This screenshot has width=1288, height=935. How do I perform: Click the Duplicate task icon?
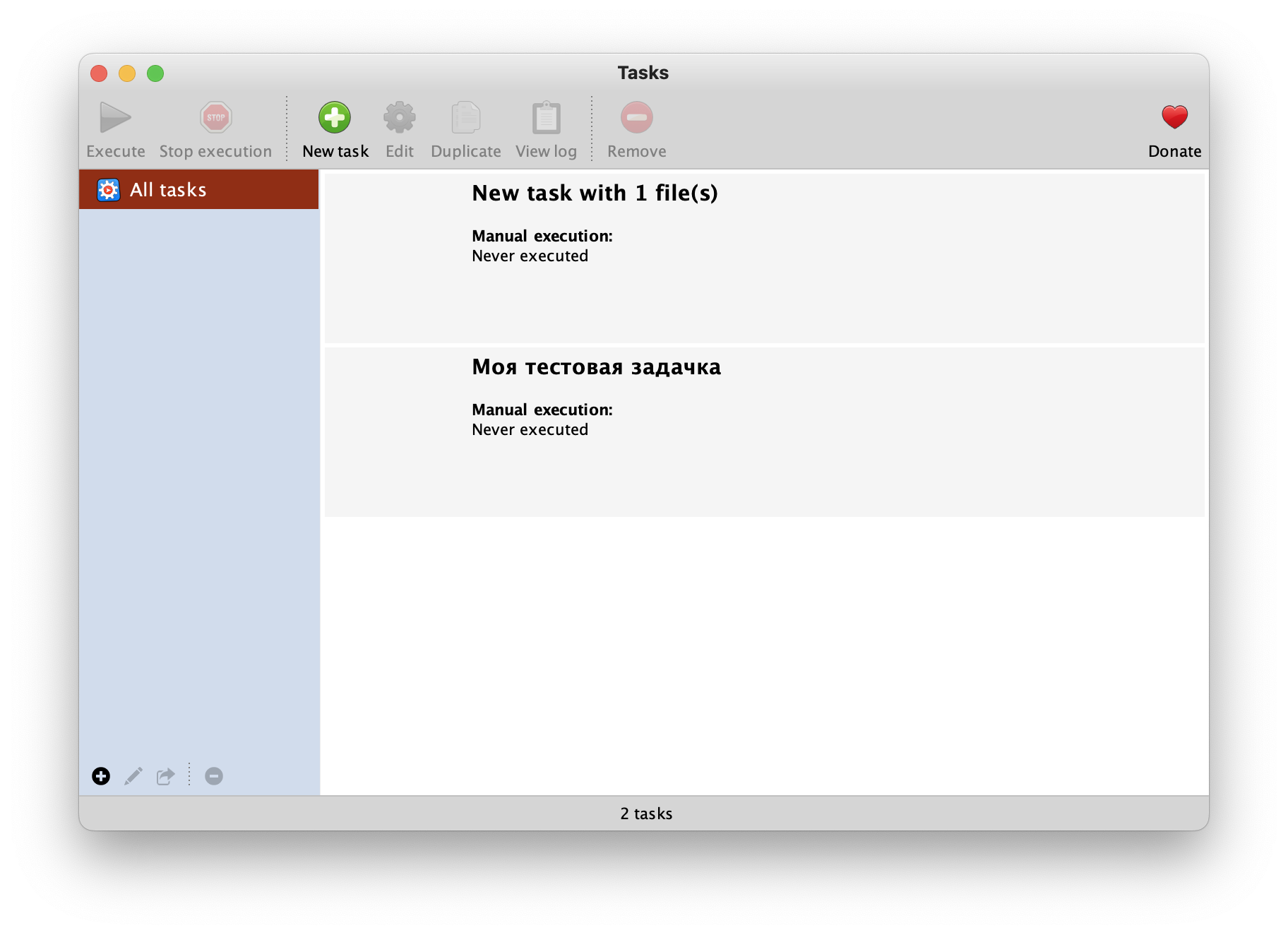click(466, 117)
